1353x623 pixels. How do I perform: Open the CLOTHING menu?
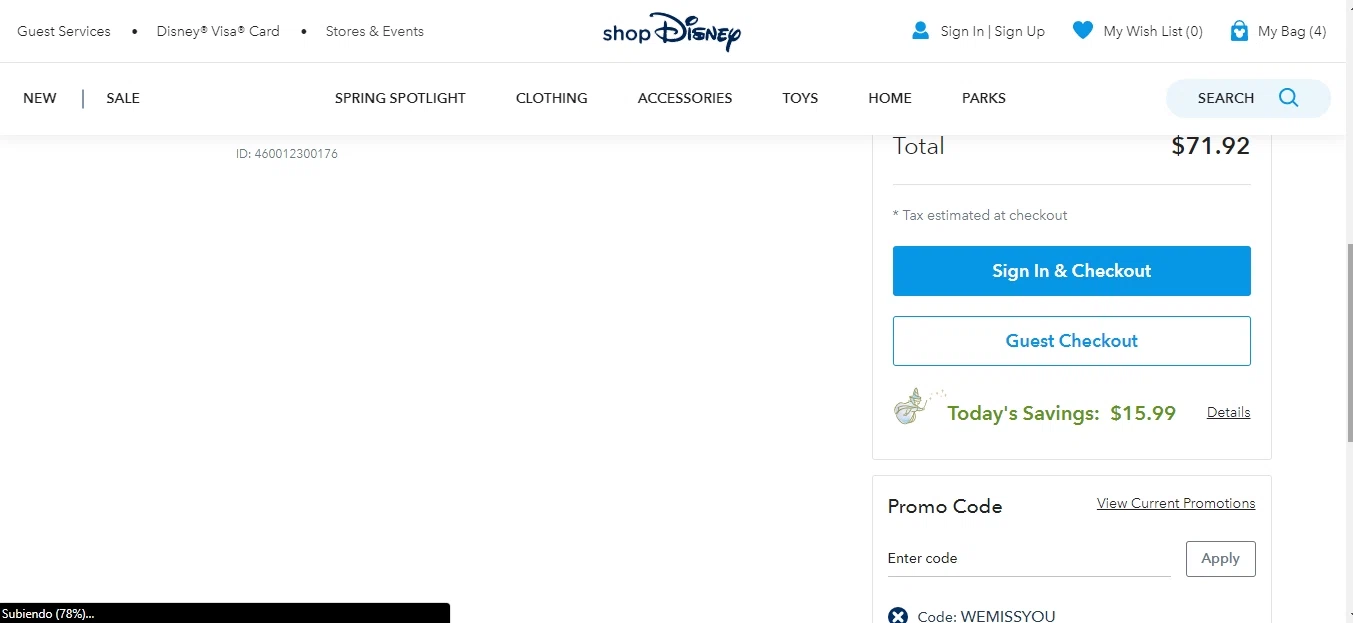pyautogui.click(x=552, y=98)
